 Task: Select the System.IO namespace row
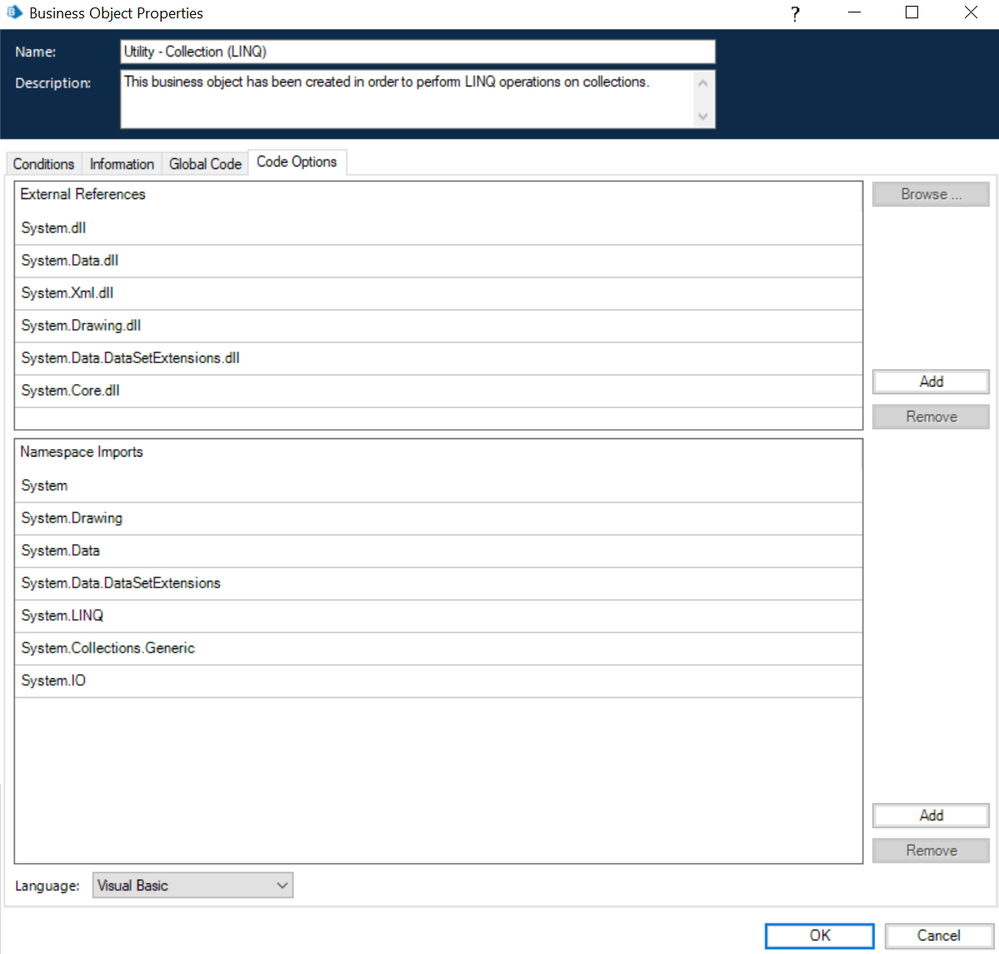point(438,681)
